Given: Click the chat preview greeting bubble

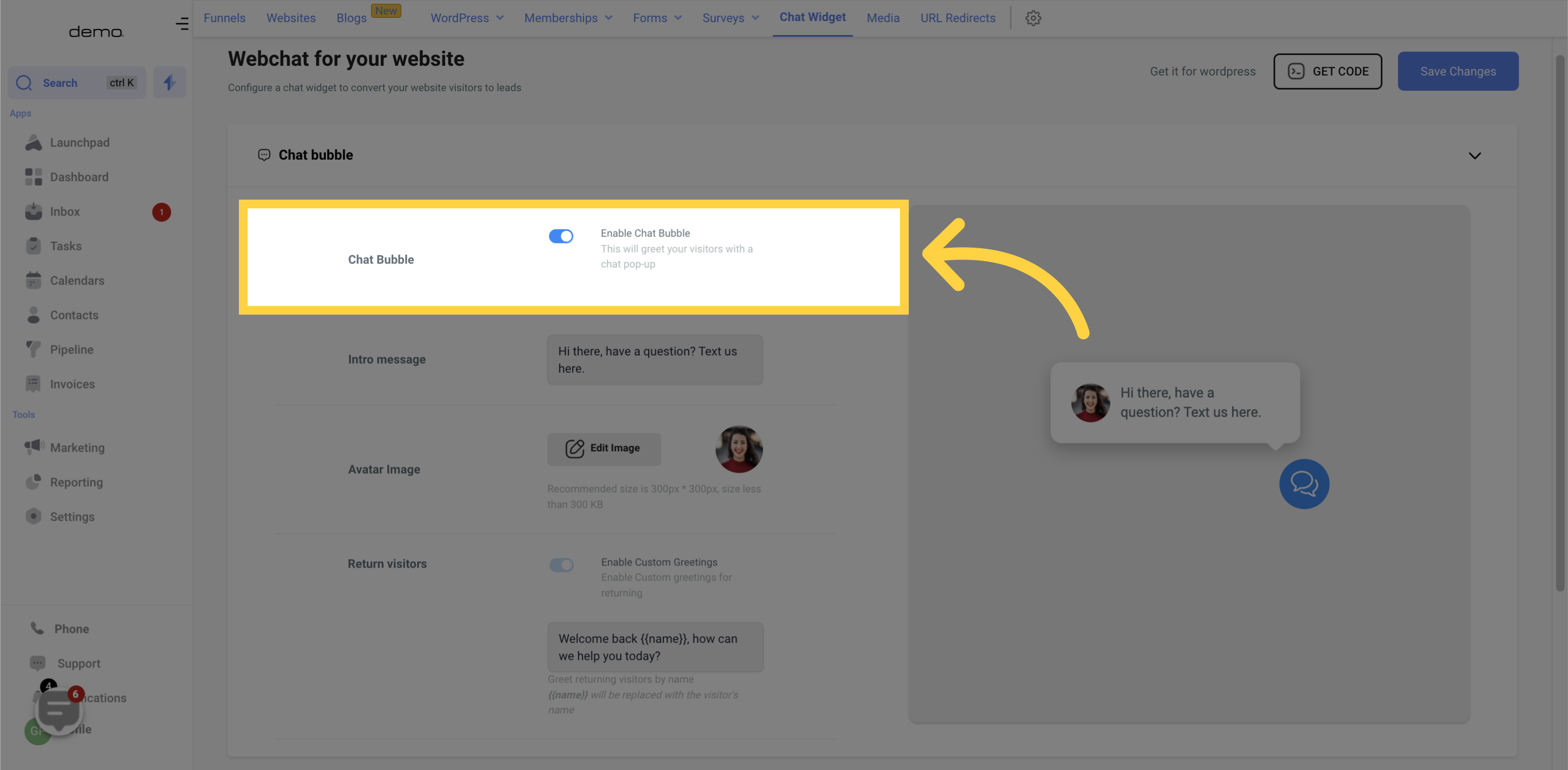Looking at the screenshot, I should pyautogui.click(x=1175, y=403).
